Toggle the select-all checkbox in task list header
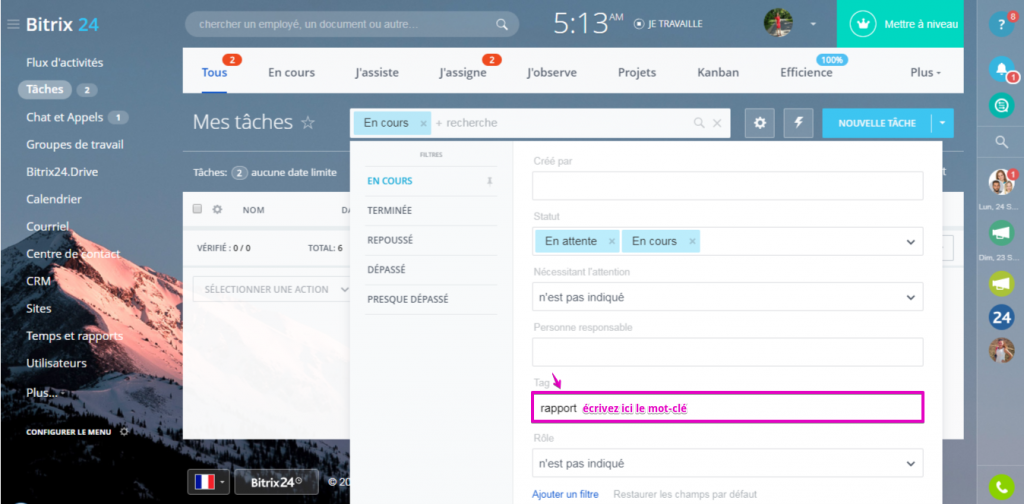 197,209
